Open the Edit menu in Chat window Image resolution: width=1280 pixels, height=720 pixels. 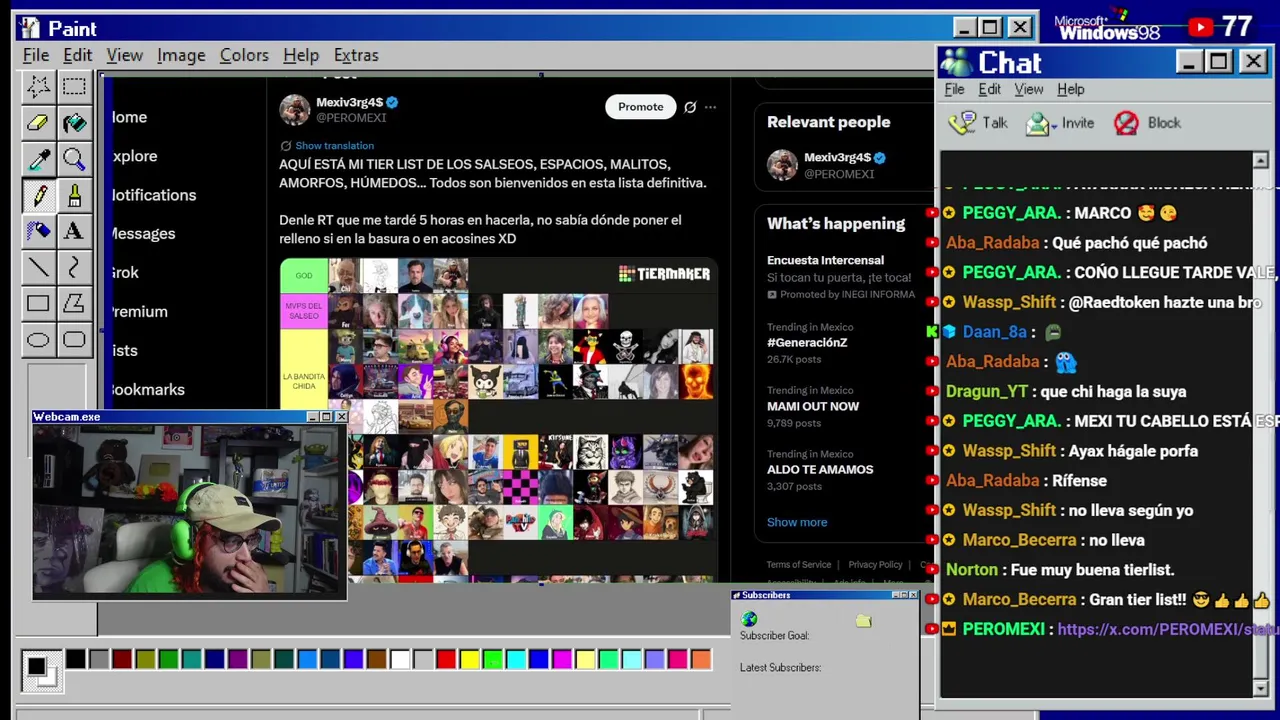989,89
